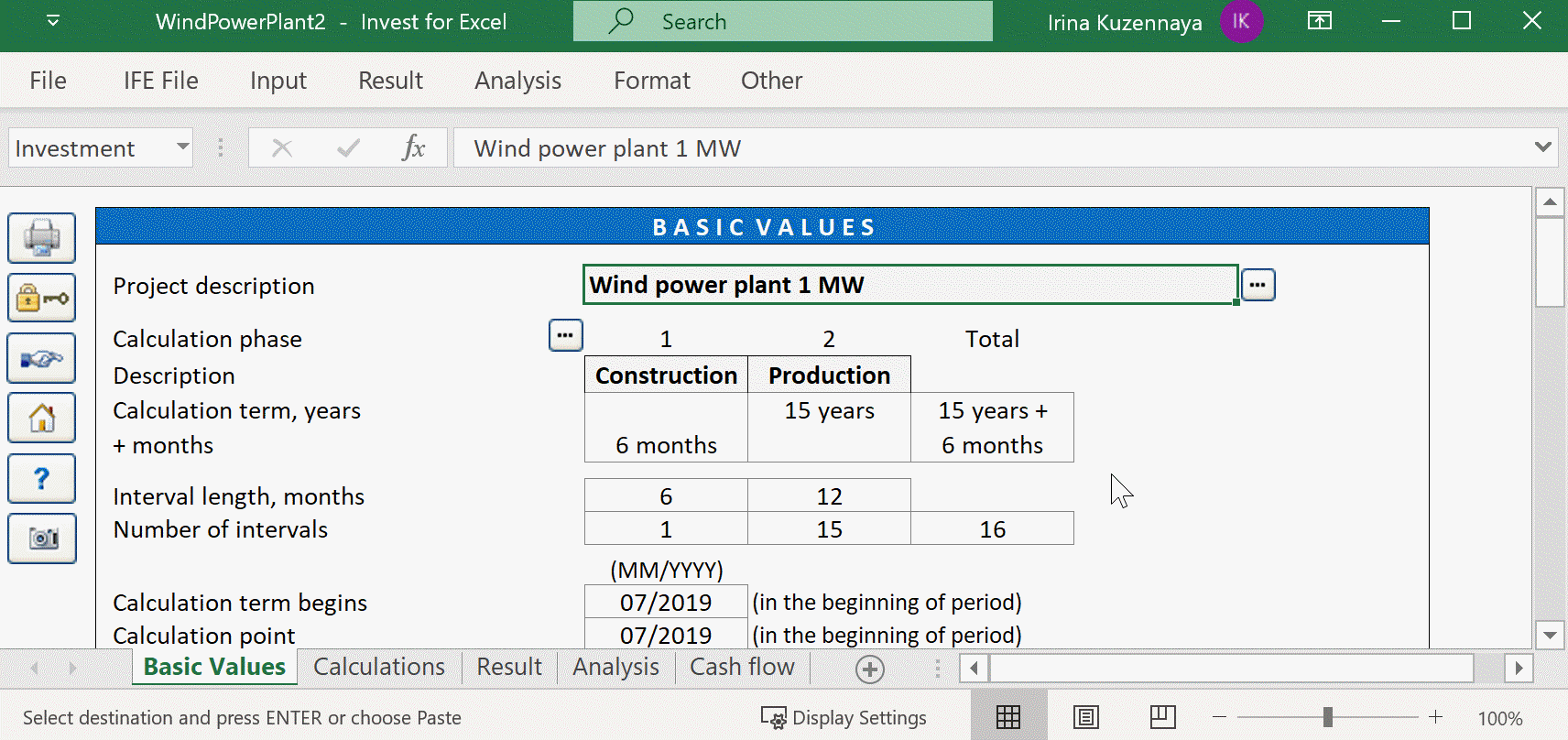The image size is (1568, 740).
Task: Select the '15 years' calculation term cell
Action: pyautogui.click(x=829, y=410)
